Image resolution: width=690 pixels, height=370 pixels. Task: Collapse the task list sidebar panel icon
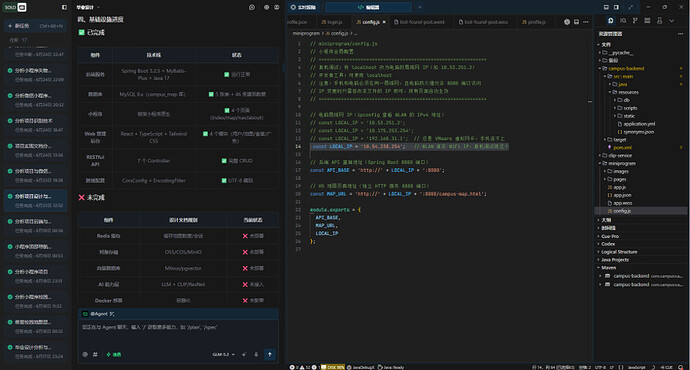(x=64, y=7)
